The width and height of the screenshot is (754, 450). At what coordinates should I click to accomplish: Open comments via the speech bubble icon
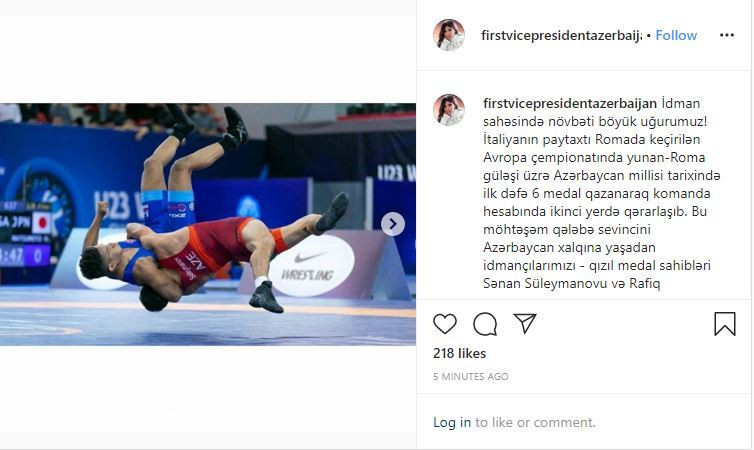click(485, 324)
